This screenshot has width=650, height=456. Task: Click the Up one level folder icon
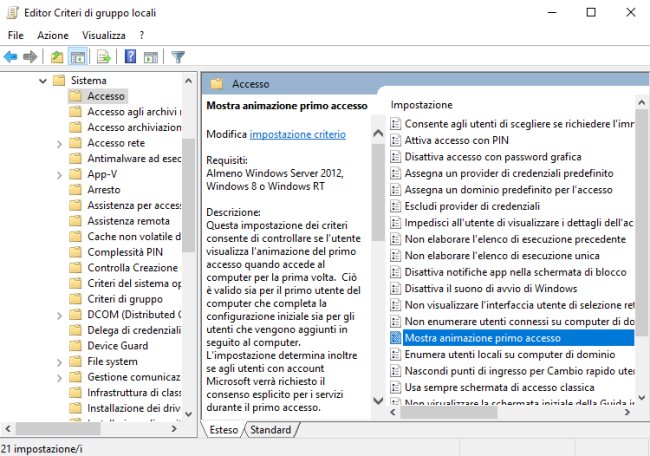pyautogui.click(x=57, y=57)
